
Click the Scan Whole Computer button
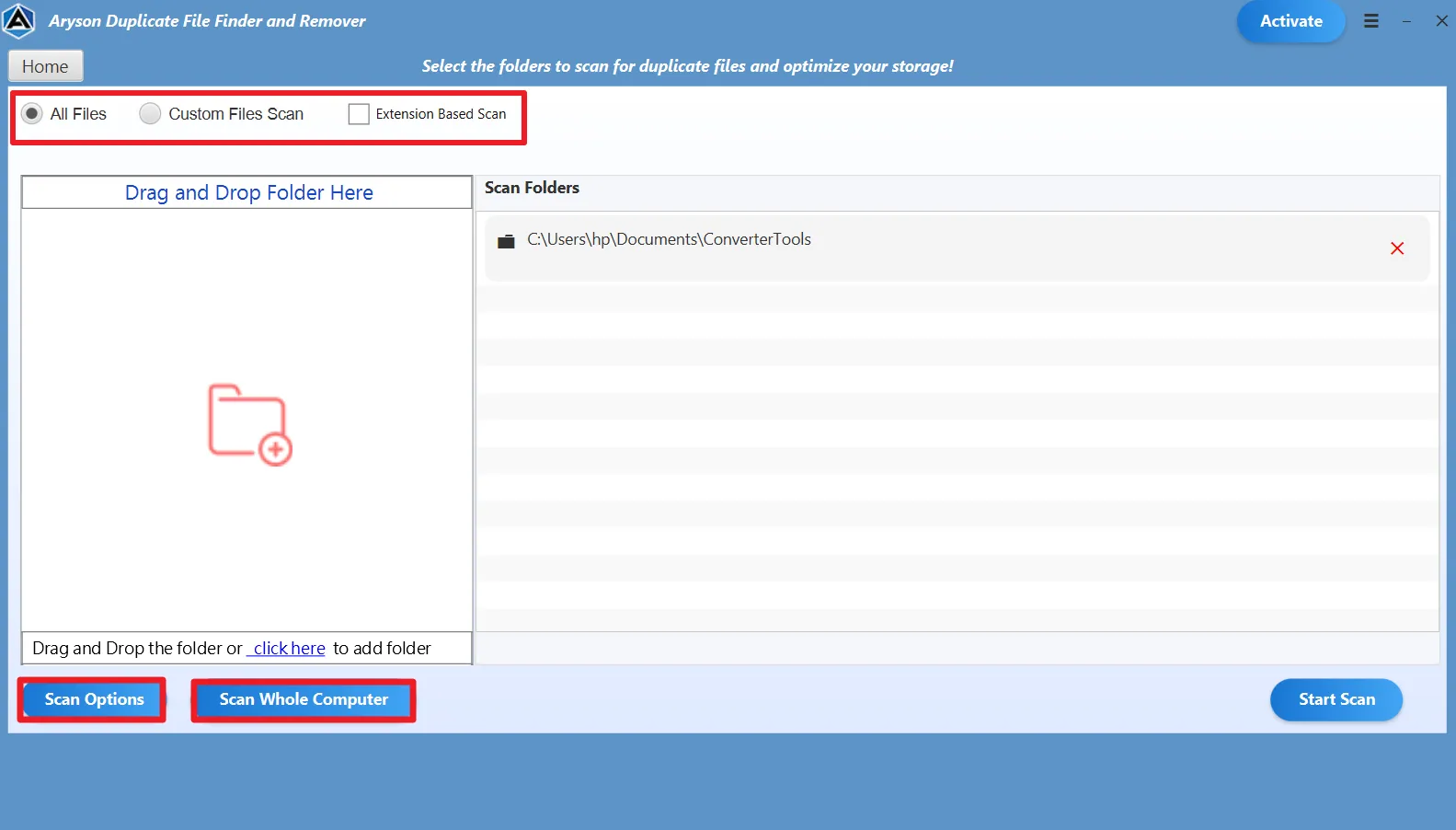pos(304,699)
